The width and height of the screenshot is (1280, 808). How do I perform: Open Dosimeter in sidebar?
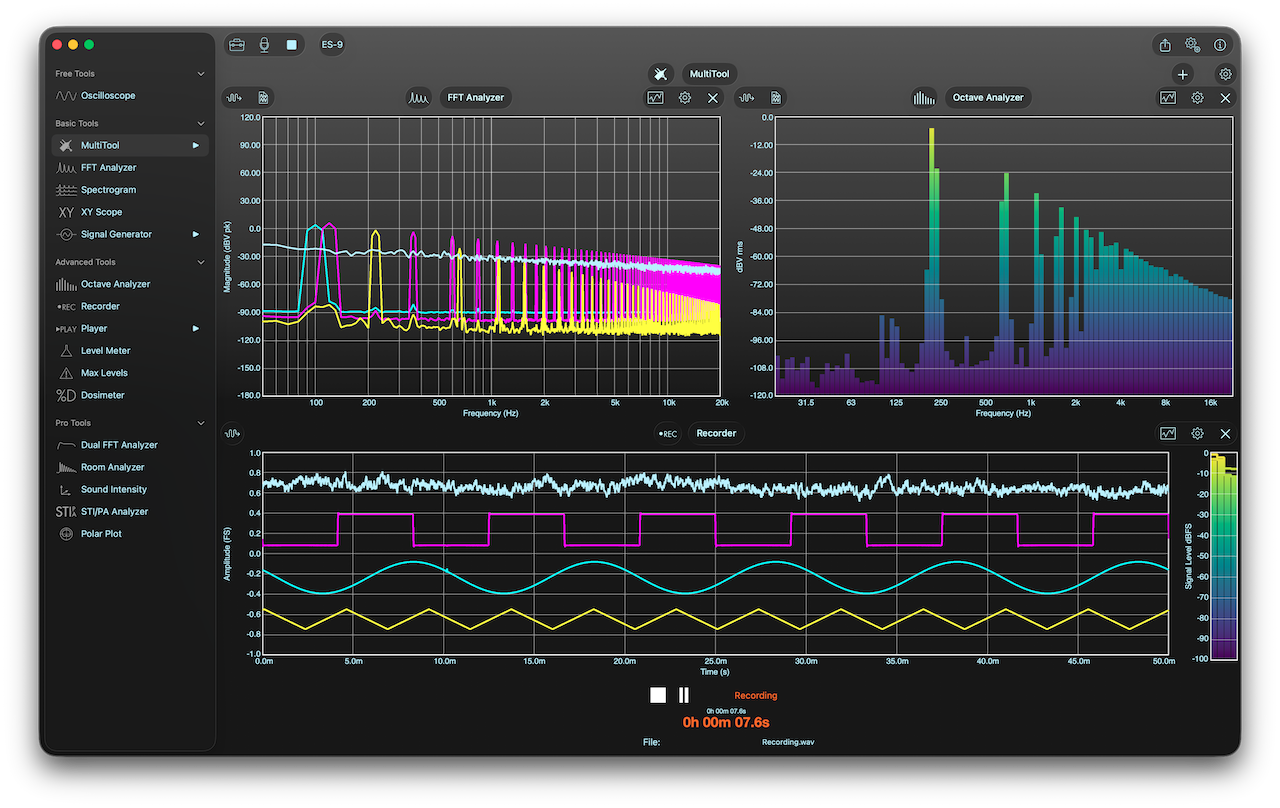[130, 395]
